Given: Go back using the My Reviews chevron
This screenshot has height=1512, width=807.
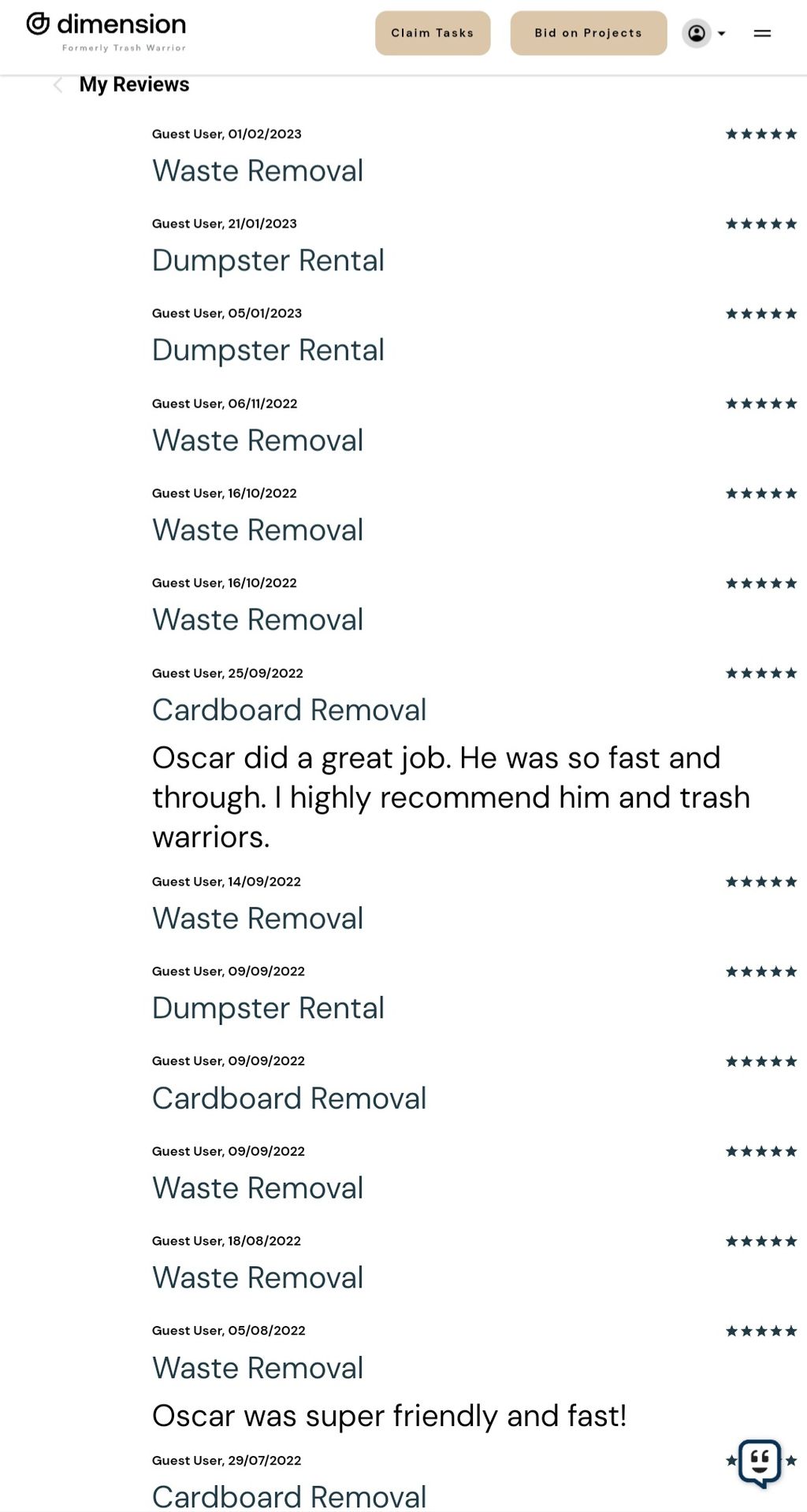Looking at the screenshot, I should 58,85.
